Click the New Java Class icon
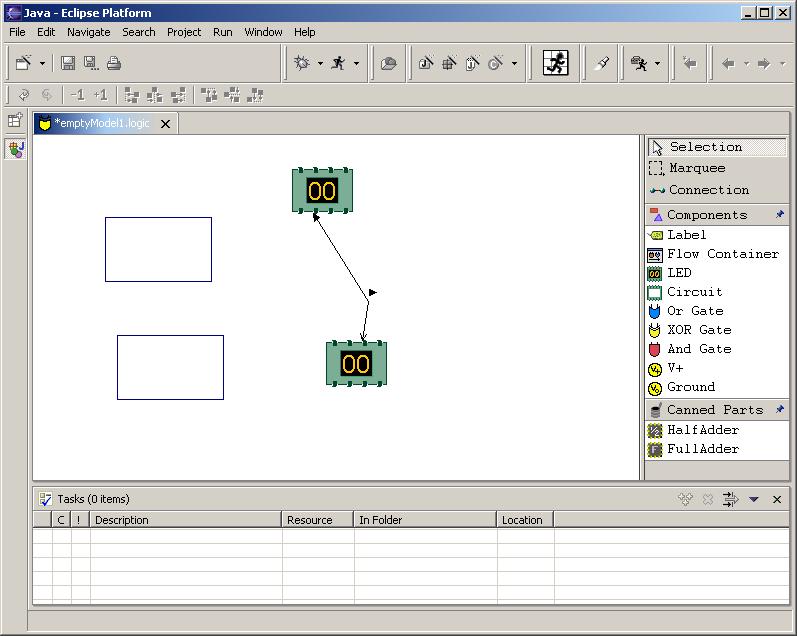Image resolution: width=797 pixels, height=636 pixels. coord(496,63)
